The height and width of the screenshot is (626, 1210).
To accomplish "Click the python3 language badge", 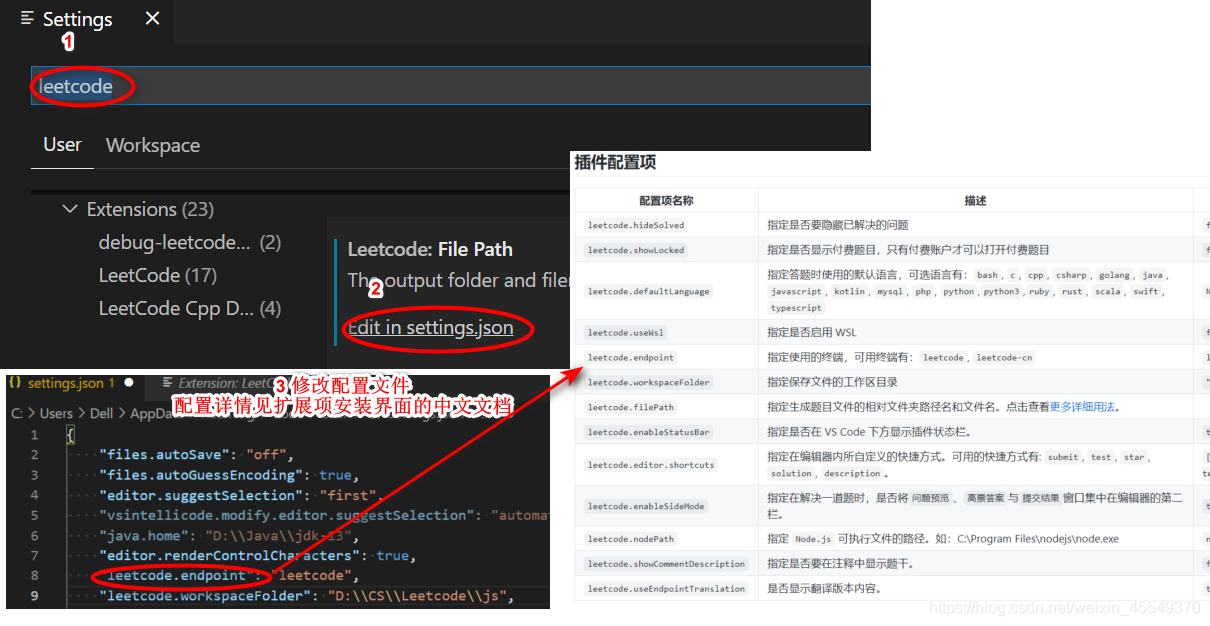I will pos(1001,292).
